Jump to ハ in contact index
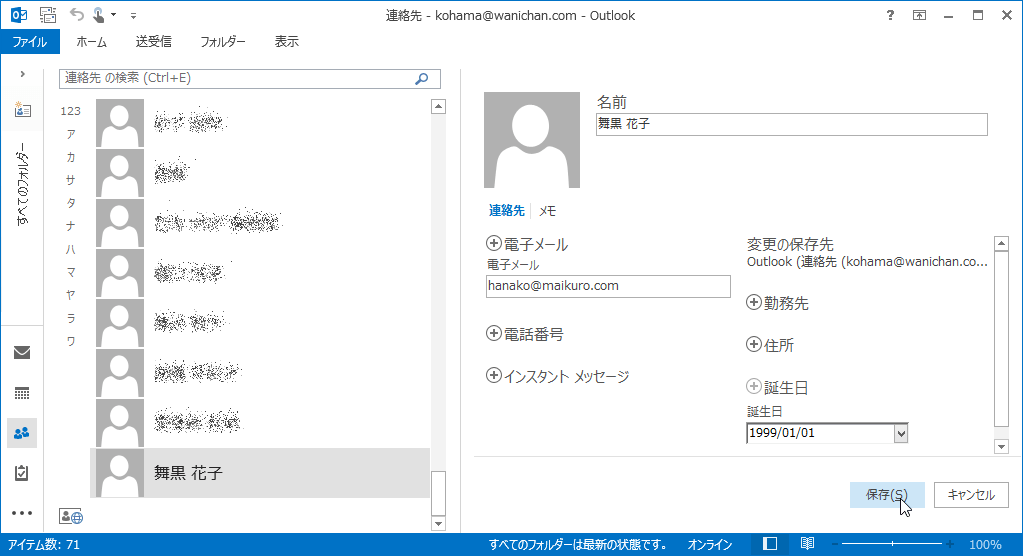The image size is (1023, 556). pyautogui.click(x=70, y=249)
